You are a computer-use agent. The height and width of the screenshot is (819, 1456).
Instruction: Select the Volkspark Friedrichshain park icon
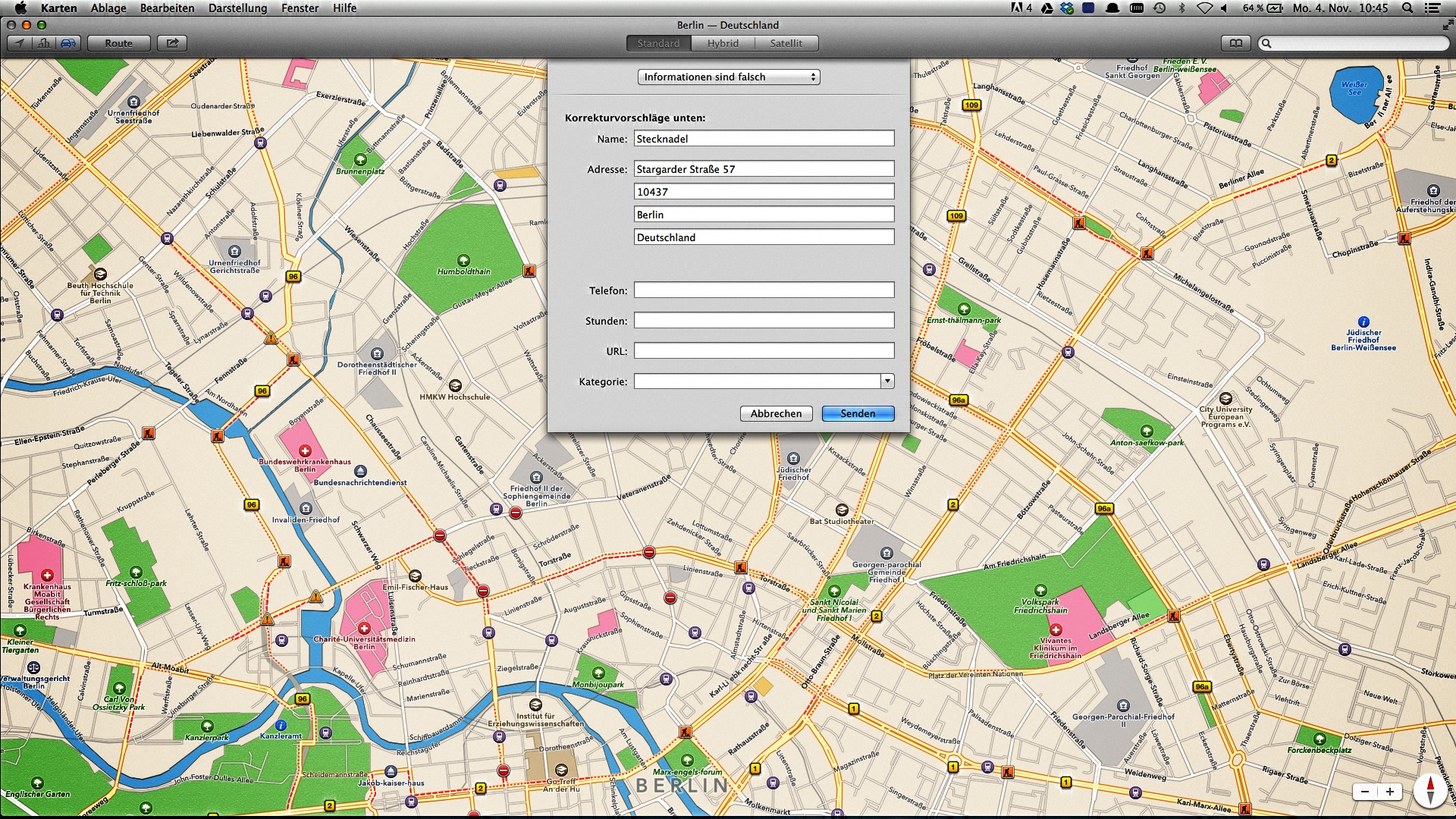coord(1040,590)
